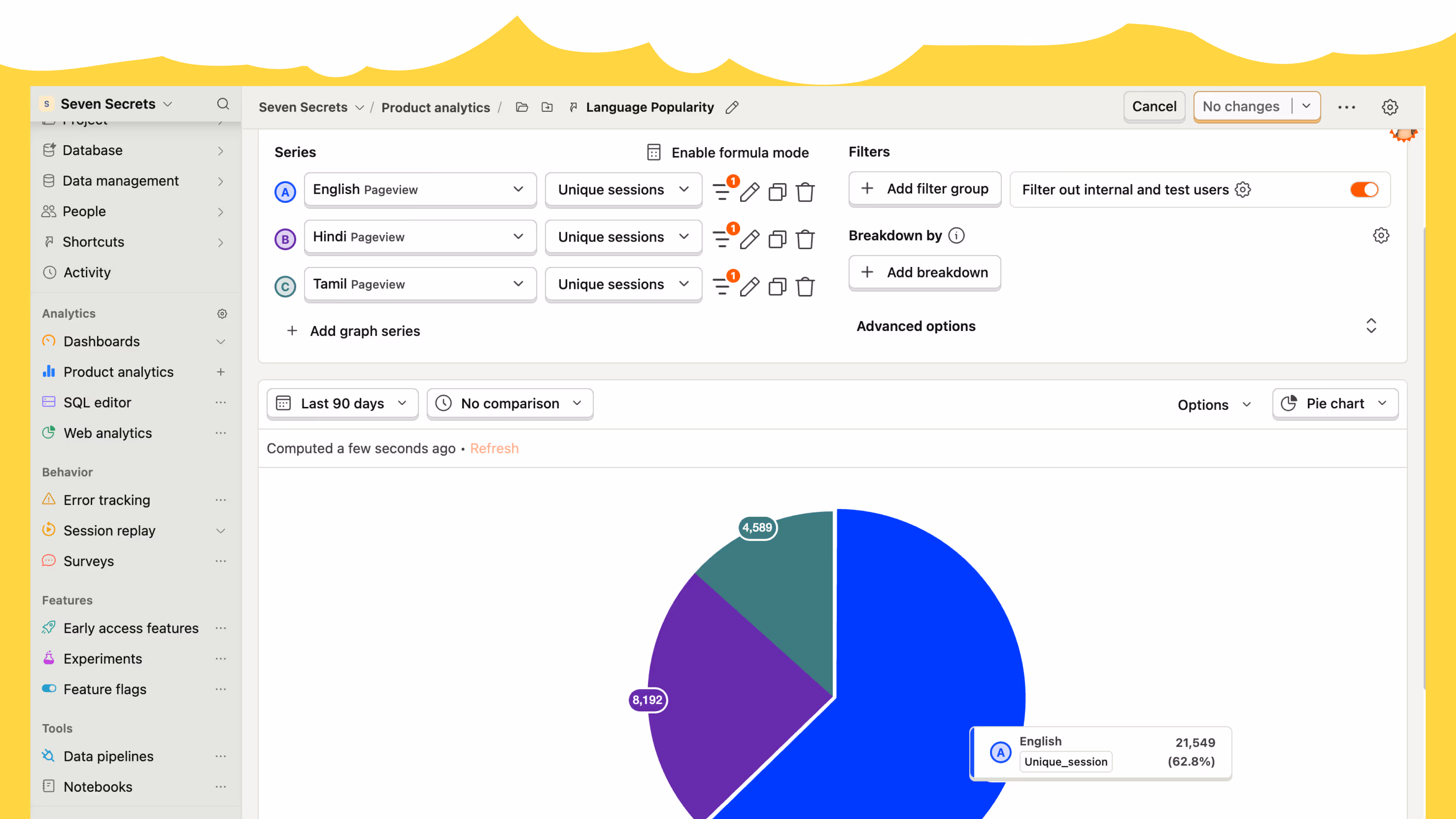1456x819 pixels.
Task: Open the three-dots more menu in header
Action: (x=1346, y=107)
